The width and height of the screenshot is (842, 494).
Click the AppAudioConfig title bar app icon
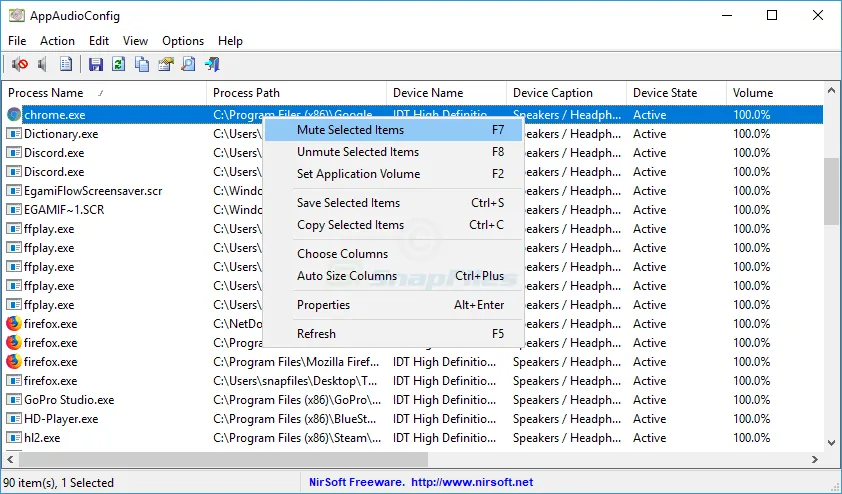pos(16,16)
